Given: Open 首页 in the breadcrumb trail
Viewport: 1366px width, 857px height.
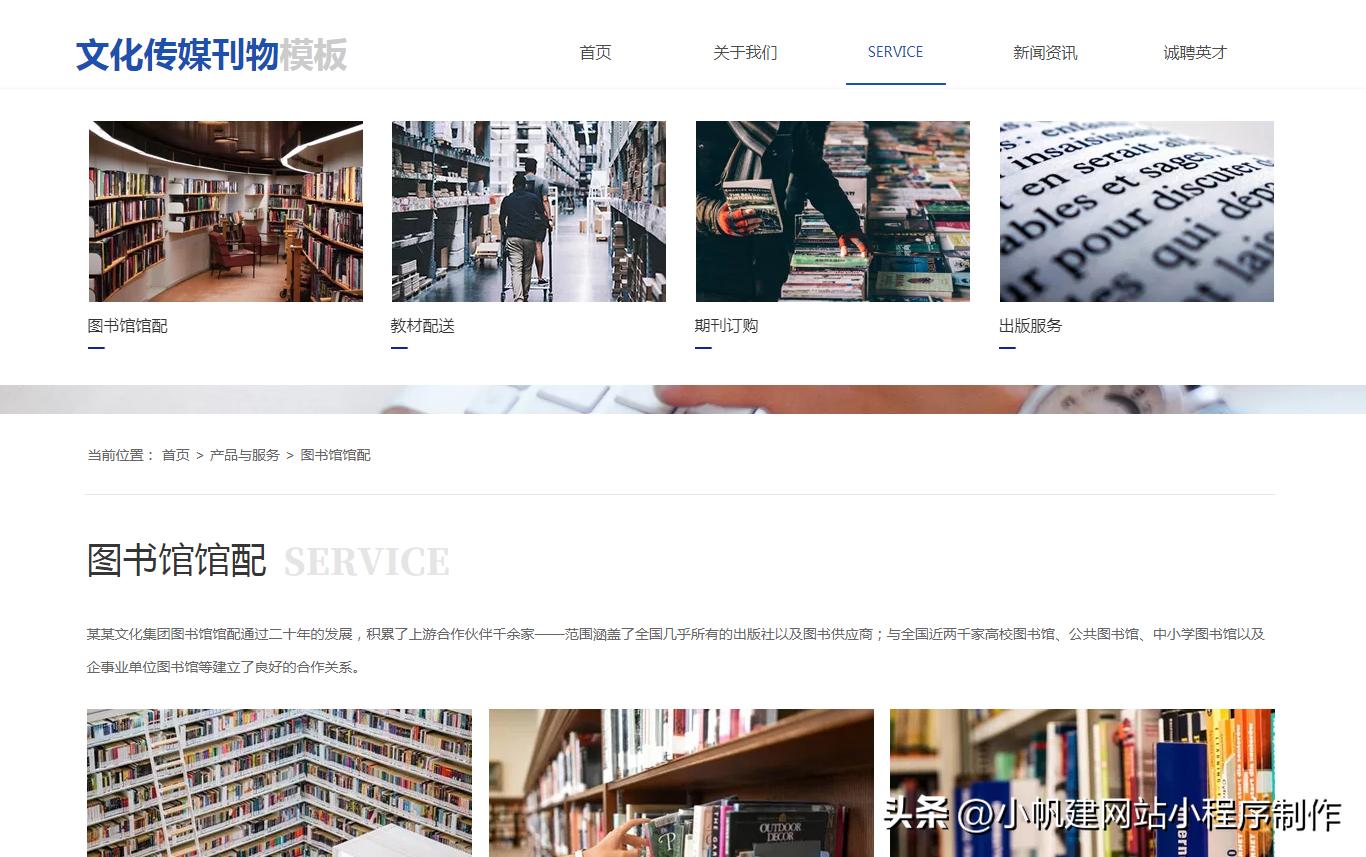Looking at the screenshot, I should tap(174, 454).
